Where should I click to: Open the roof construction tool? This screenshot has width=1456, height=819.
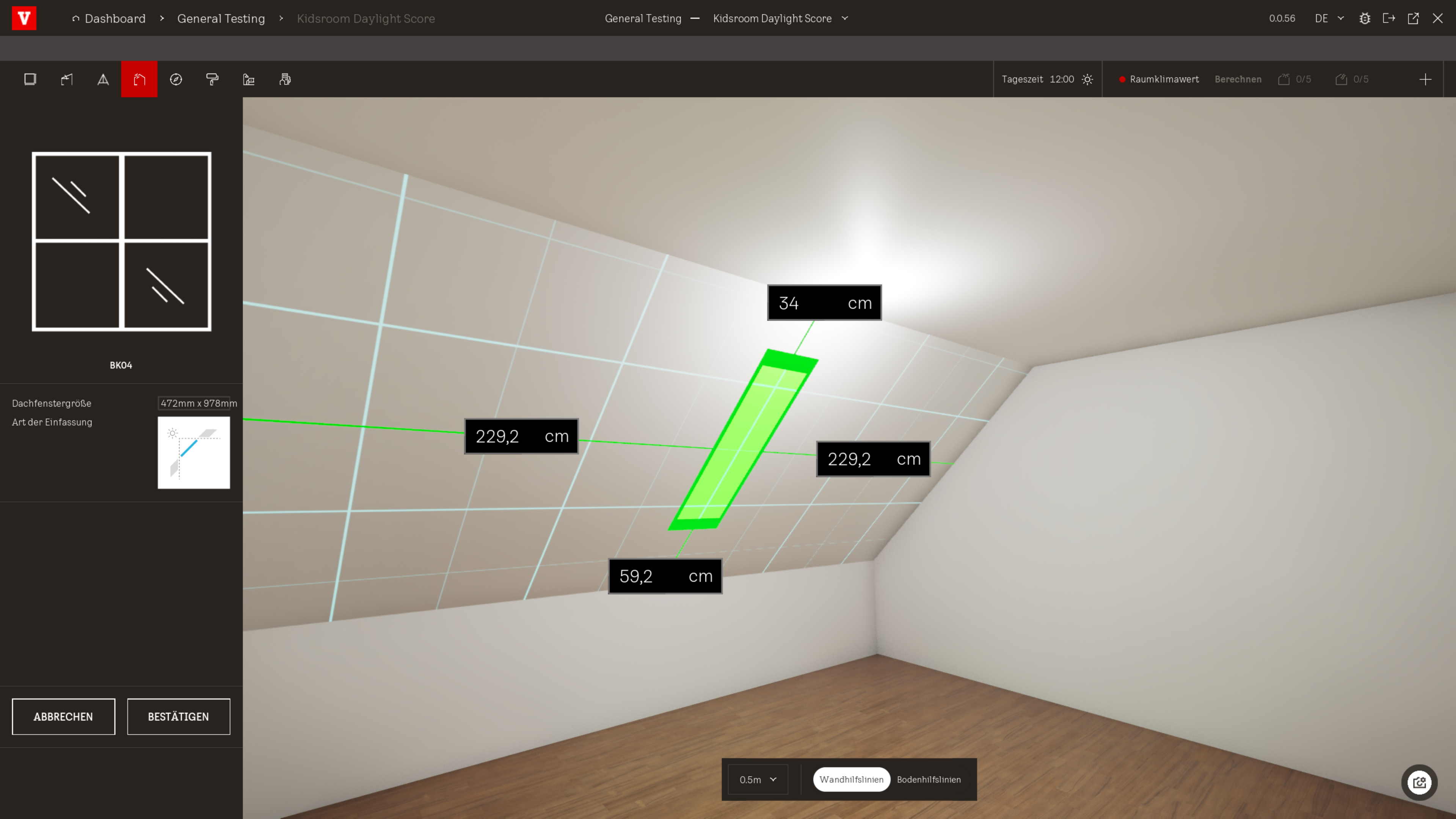point(67,79)
